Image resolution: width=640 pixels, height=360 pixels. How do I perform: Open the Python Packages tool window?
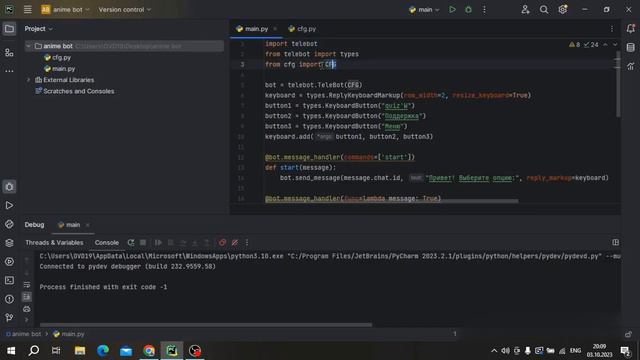click(x=9, y=243)
